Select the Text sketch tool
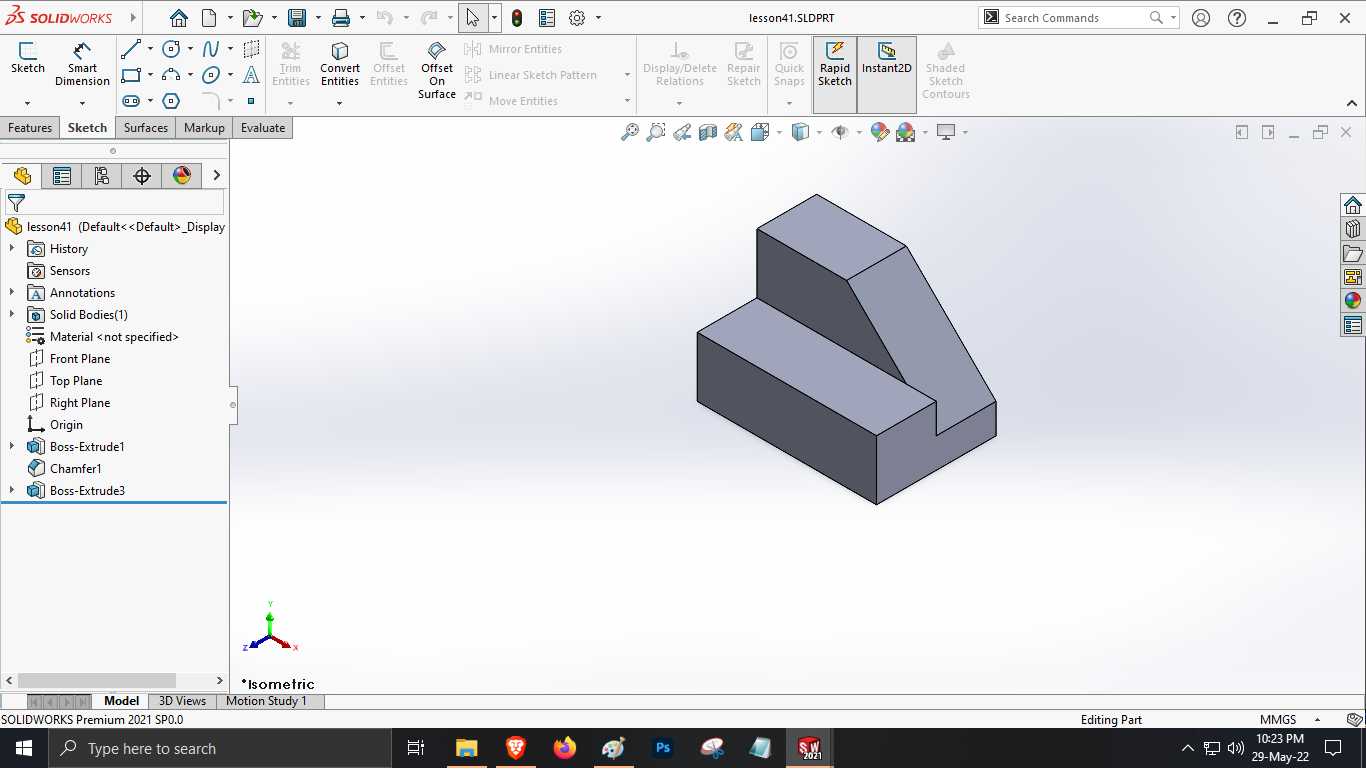The height and width of the screenshot is (780, 1366). (251, 75)
